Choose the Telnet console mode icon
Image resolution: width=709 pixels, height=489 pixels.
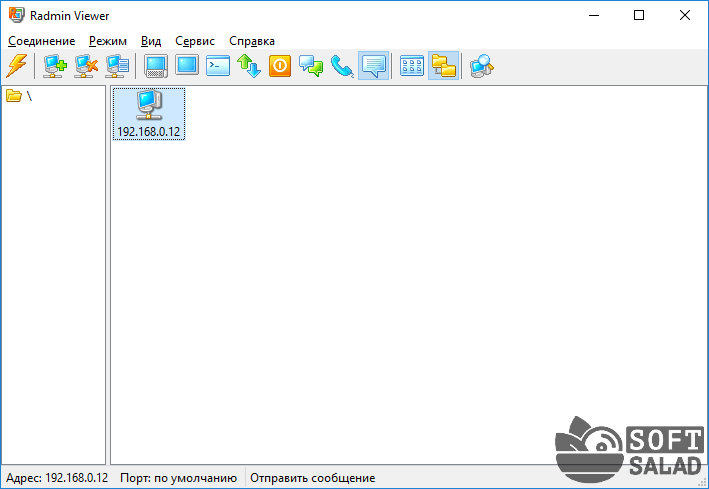pyautogui.click(x=218, y=66)
